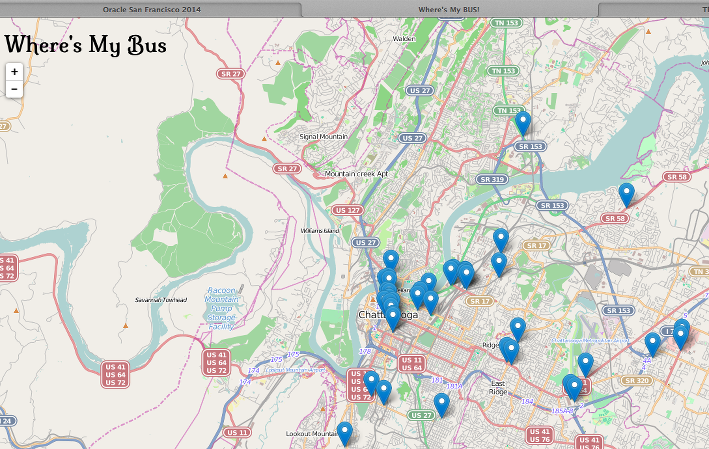This screenshot has height=449, width=709.
Task: Click the bus marker above SR 58
Action: tap(626, 195)
